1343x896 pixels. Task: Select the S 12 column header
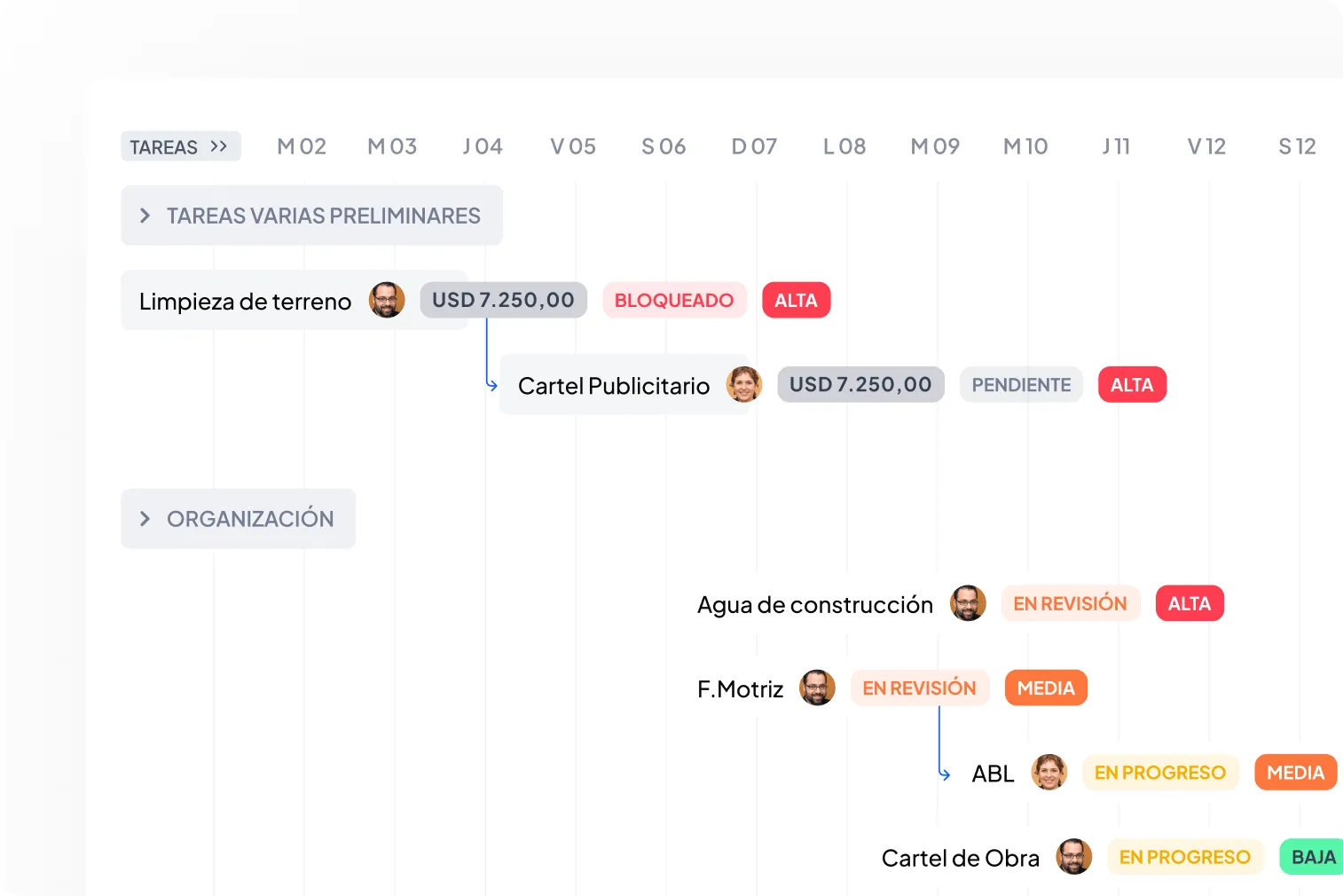click(1296, 146)
